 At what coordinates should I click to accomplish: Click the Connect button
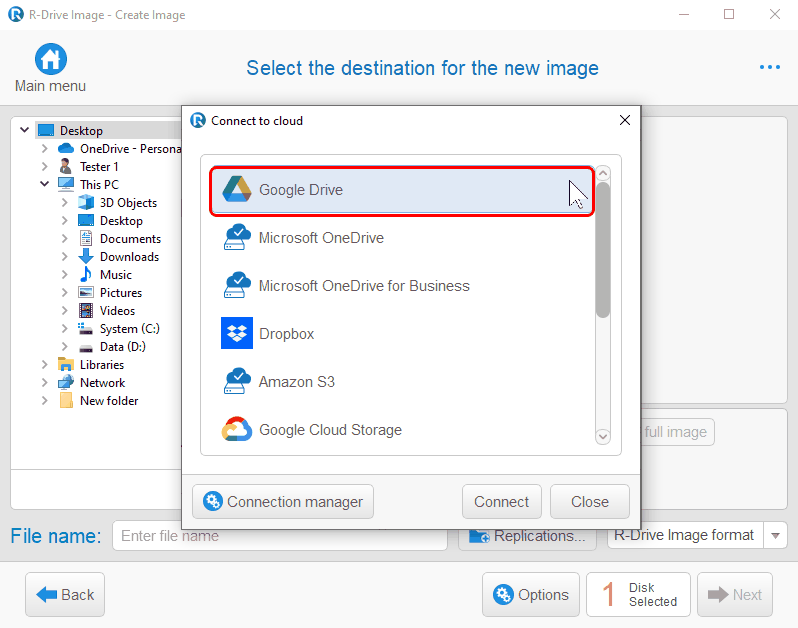tap(502, 502)
